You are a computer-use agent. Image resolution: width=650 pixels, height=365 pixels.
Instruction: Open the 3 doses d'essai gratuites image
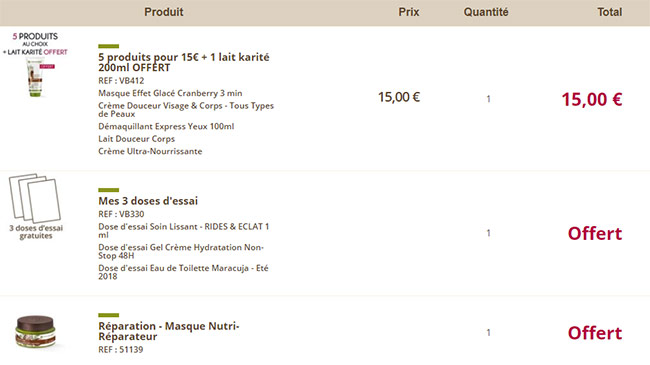(x=36, y=206)
